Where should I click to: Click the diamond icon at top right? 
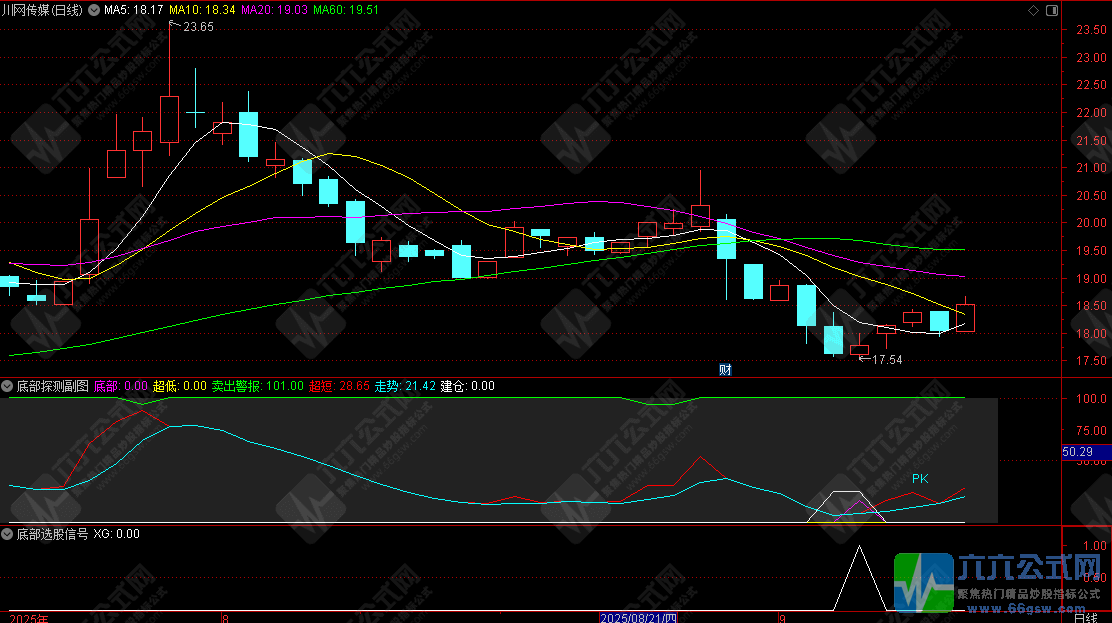tap(1033, 10)
